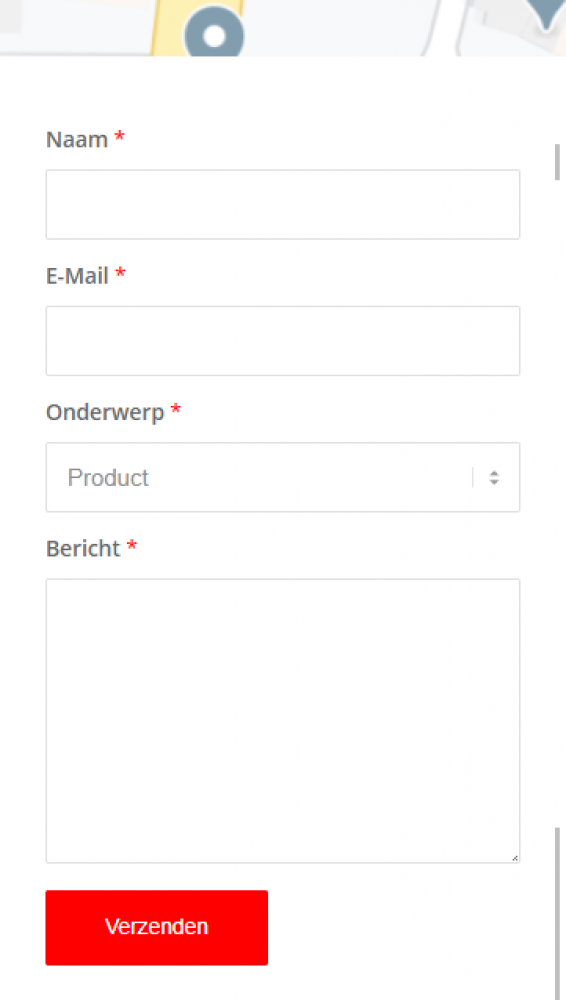Click the red asterisk beside E-Mail
Image resolution: width=566 pixels, height=1000 pixels.
coord(120,273)
